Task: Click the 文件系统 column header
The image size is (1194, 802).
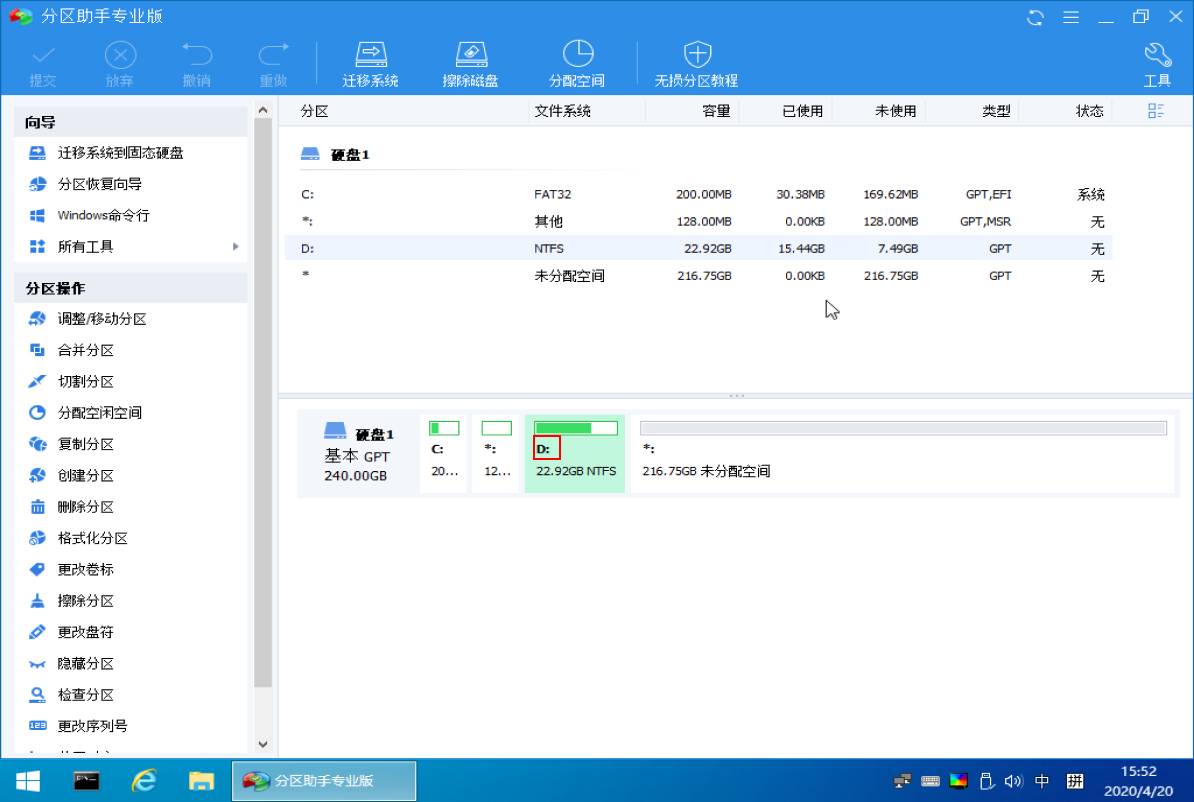Action: point(562,111)
